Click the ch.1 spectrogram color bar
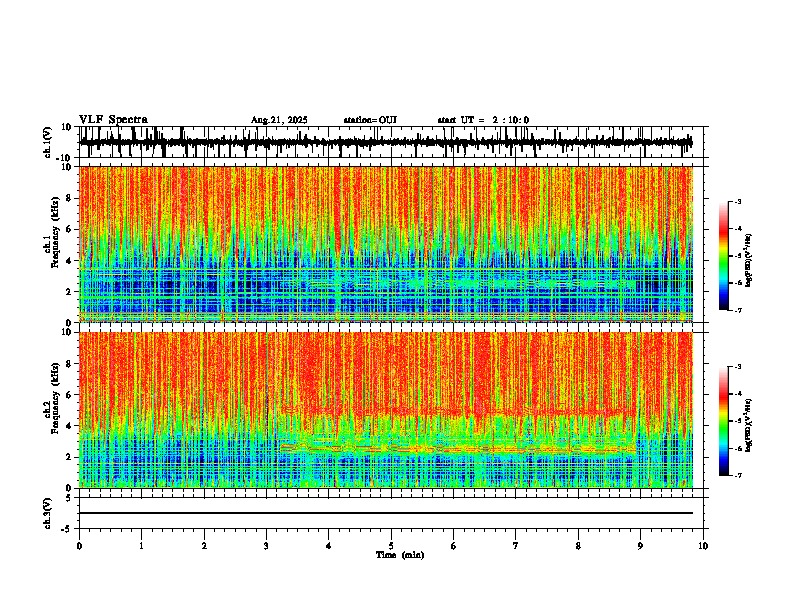 724,256
